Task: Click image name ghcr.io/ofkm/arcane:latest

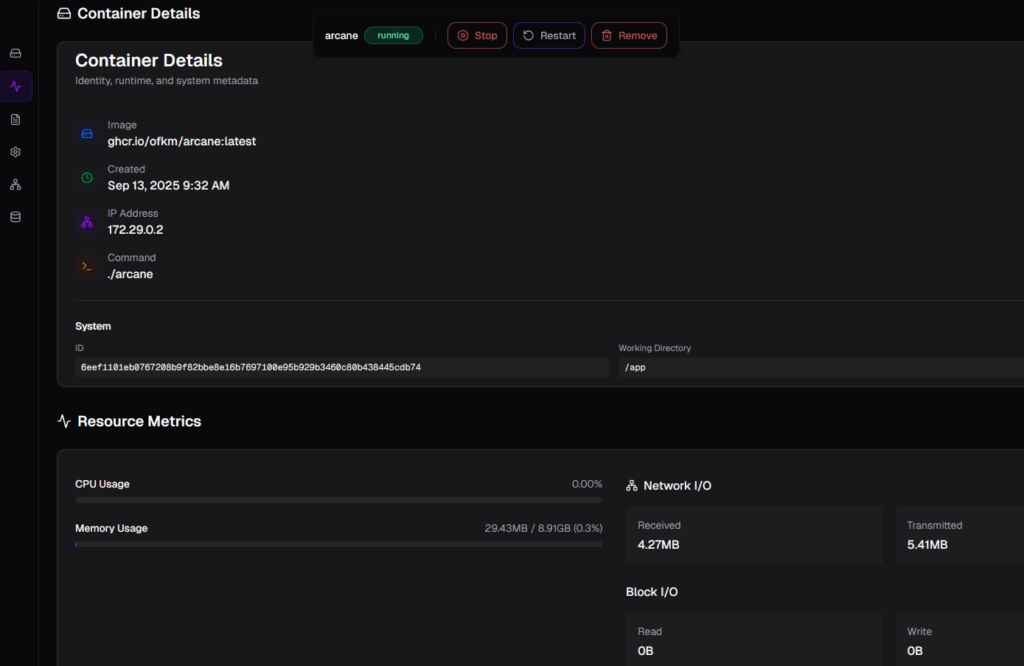Action: (x=182, y=141)
